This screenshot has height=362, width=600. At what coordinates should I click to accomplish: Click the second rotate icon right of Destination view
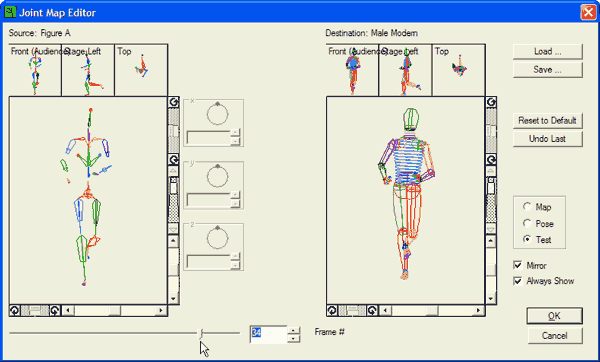click(x=491, y=160)
